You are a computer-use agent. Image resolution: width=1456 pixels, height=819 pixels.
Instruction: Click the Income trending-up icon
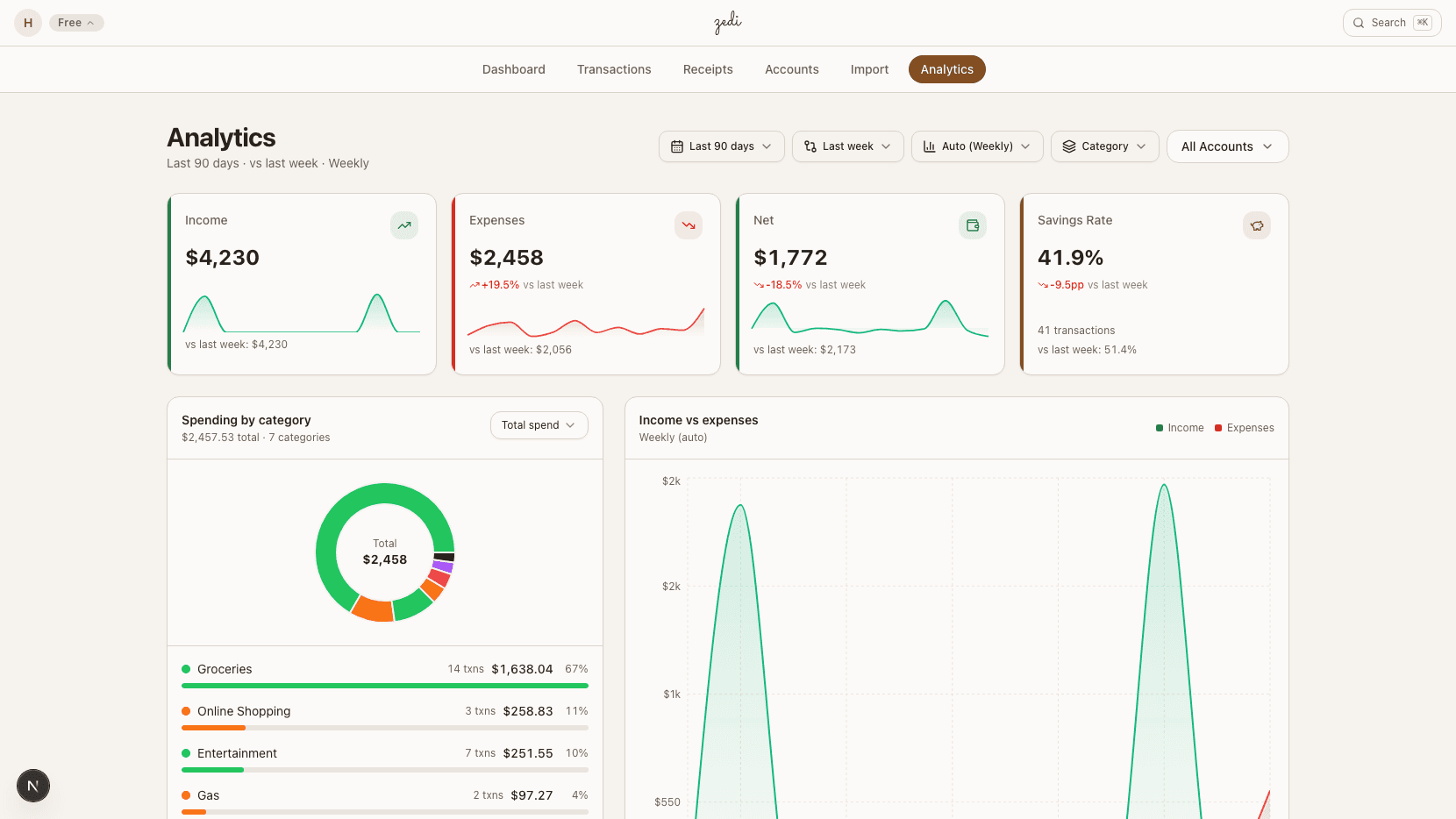click(404, 225)
